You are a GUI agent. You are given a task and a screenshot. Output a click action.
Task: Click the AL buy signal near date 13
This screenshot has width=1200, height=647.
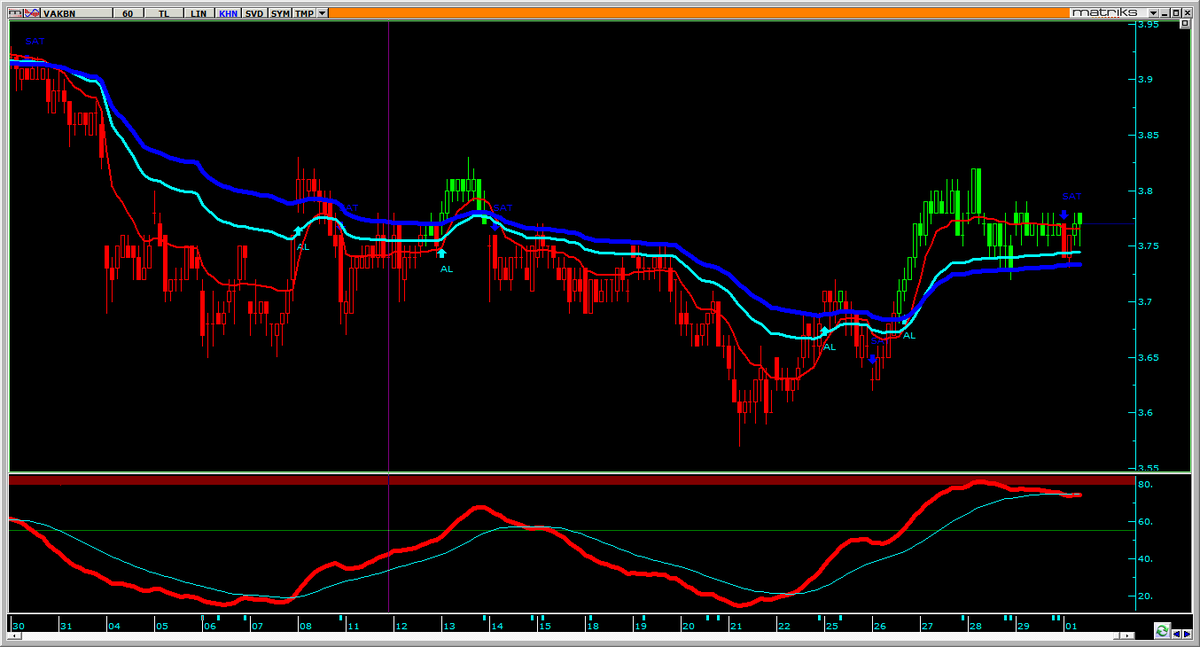point(446,268)
